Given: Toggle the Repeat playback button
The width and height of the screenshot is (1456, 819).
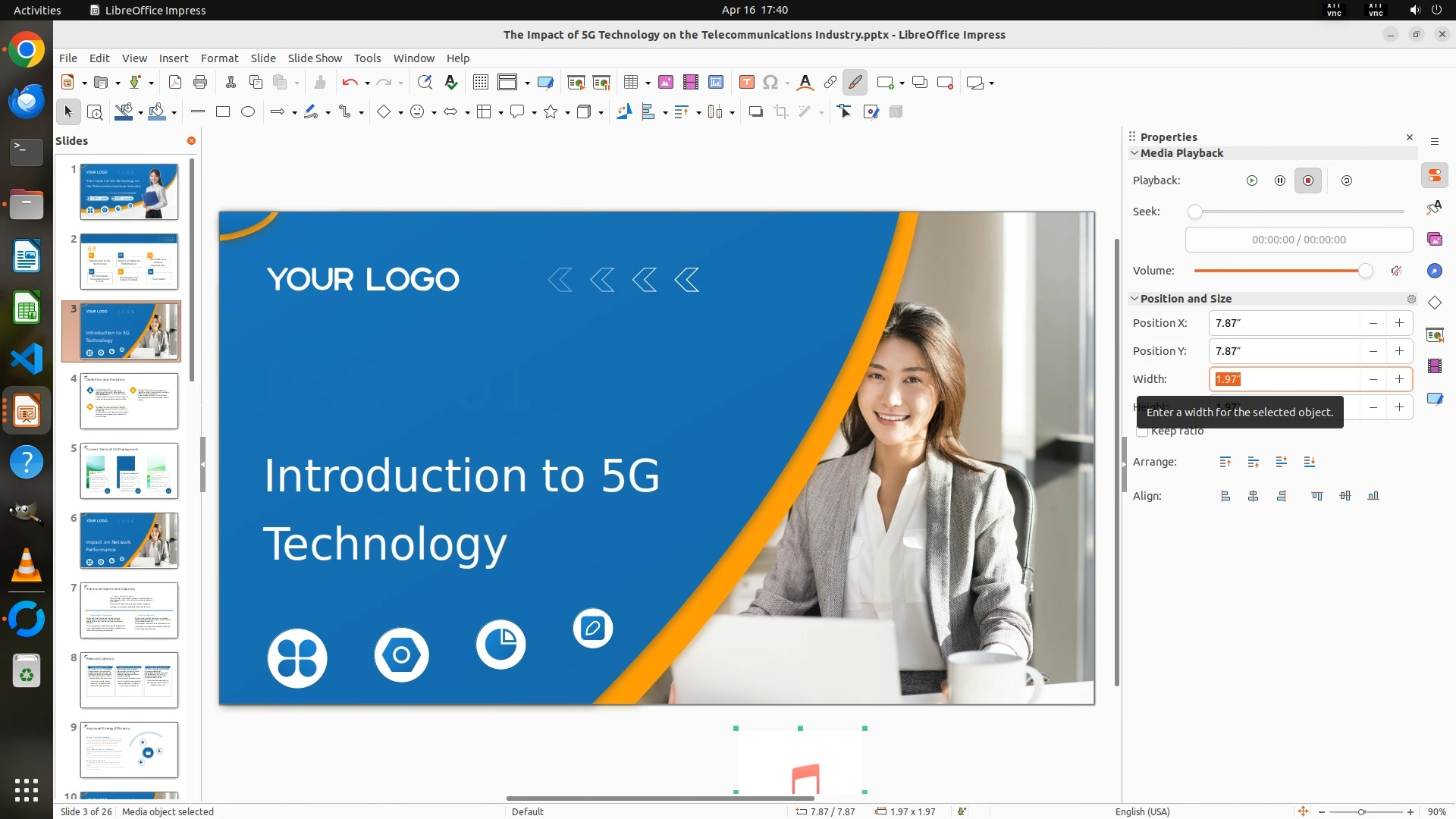Looking at the screenshot, I should pos(1347,180).
